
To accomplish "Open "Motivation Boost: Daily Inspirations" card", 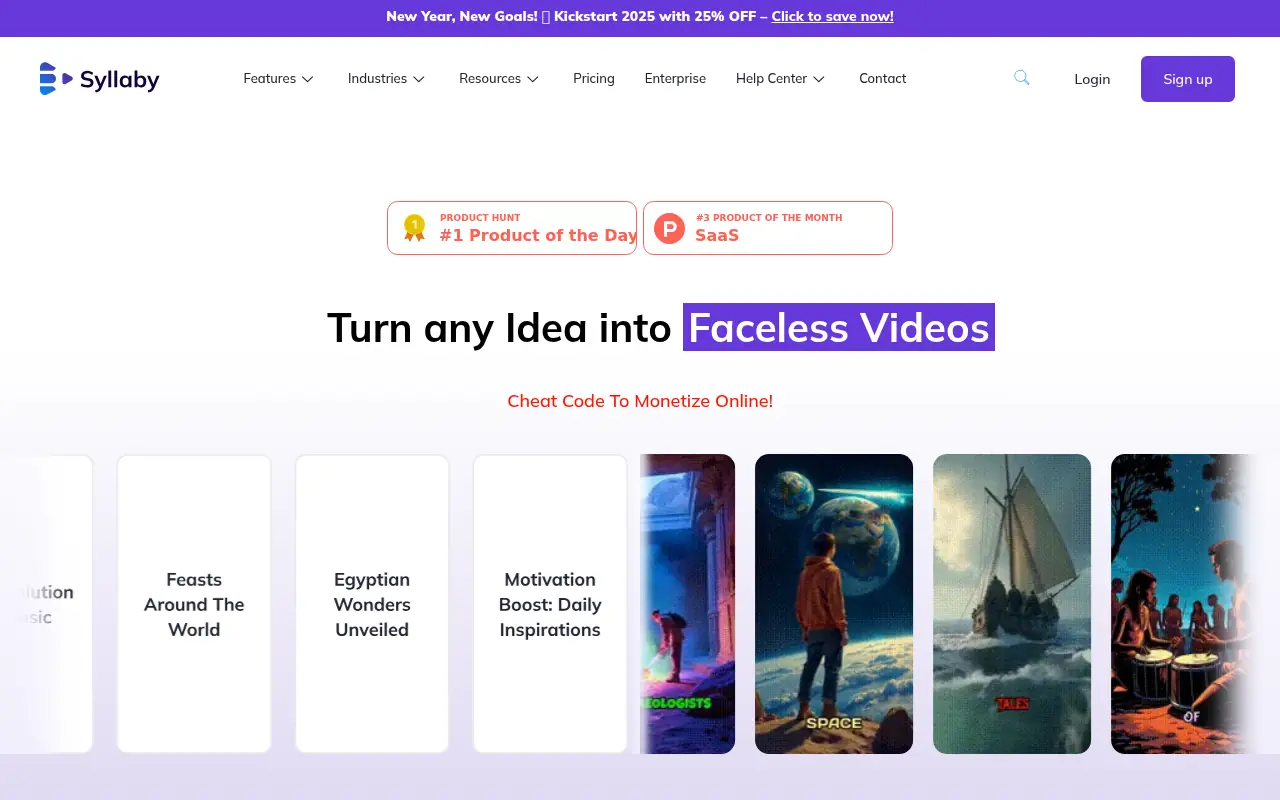I will 549,603.
